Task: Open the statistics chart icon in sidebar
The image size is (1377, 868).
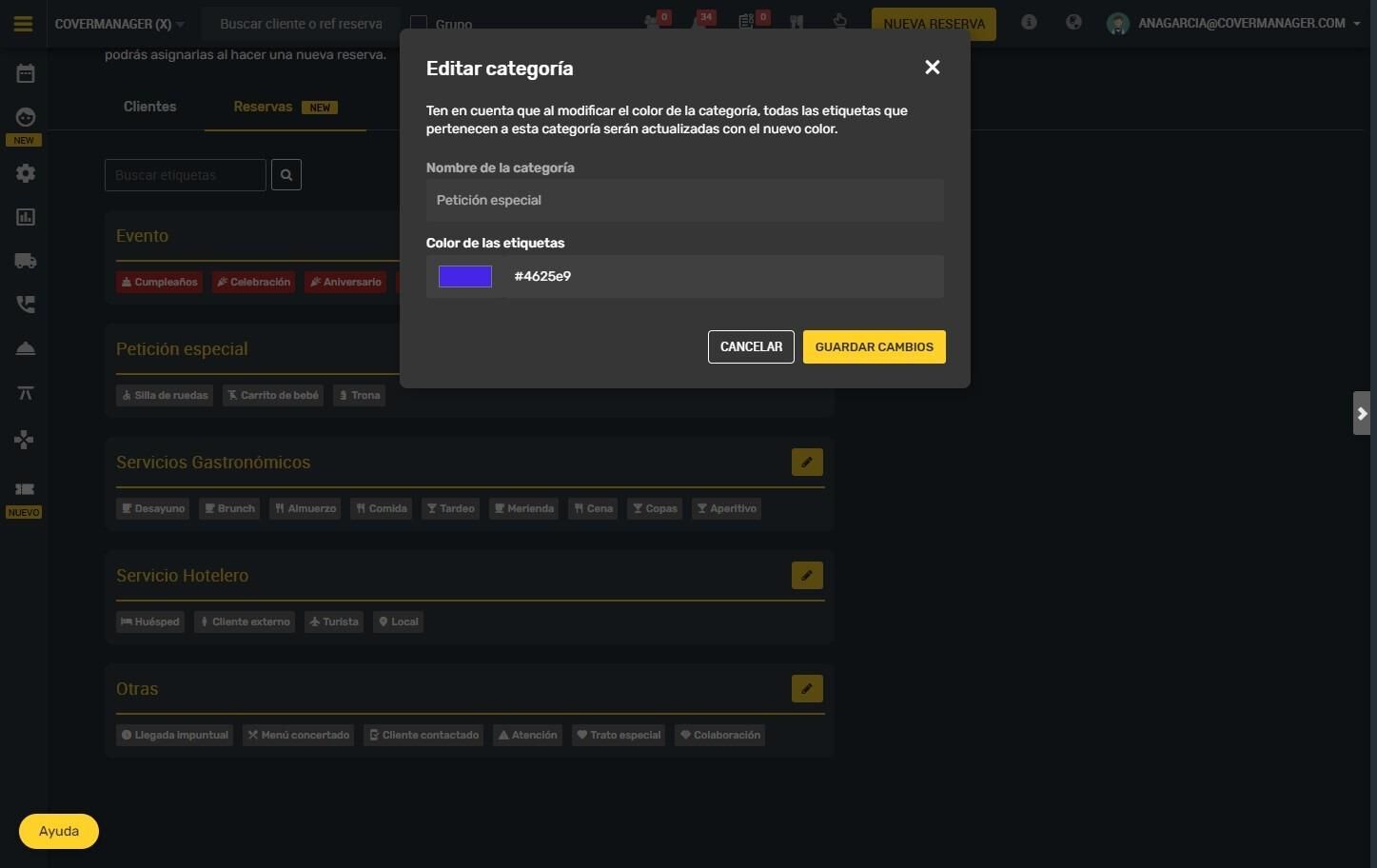Action: click(26, 217)
